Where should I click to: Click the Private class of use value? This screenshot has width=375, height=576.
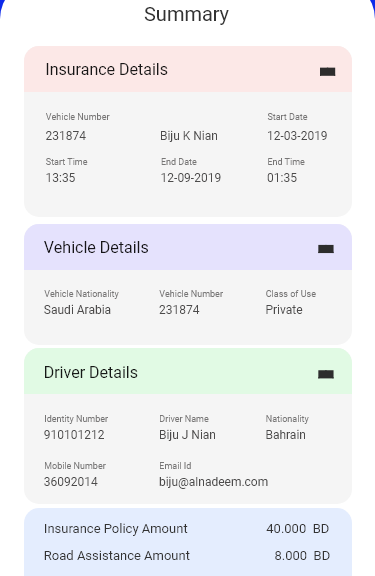pyautogui.click(x=284, y=310)
